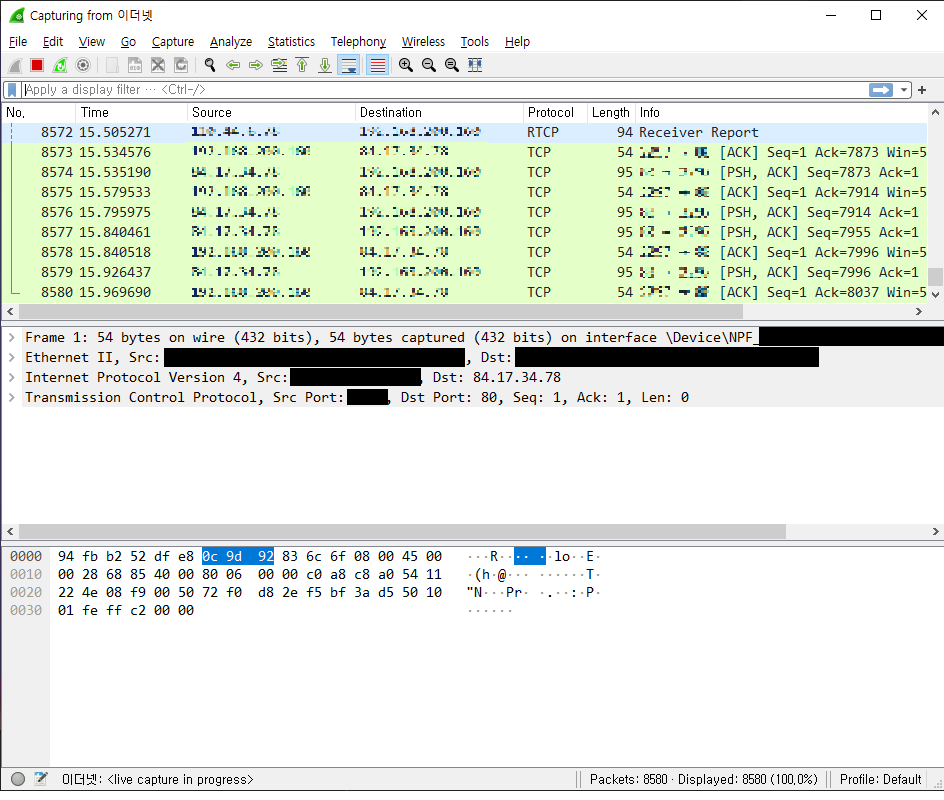This screenshot has width=944, height=800.
Task: Stop the running packet capture
Action: pos(37,65)
